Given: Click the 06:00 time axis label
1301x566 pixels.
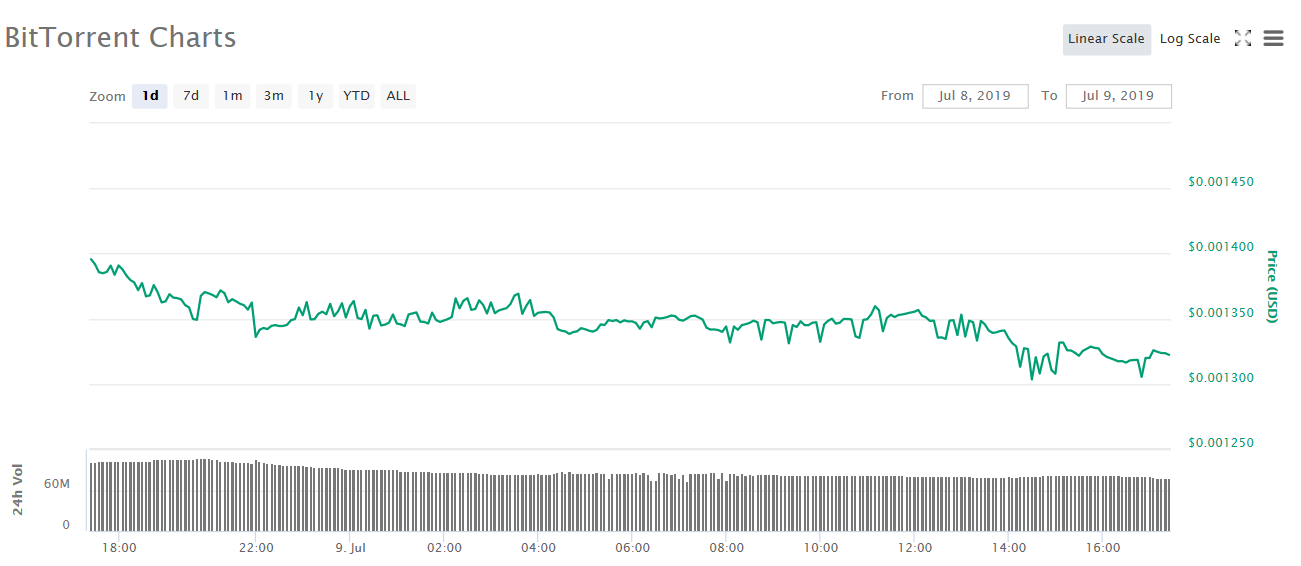Looking at the screenshot, I should [633, 547].
